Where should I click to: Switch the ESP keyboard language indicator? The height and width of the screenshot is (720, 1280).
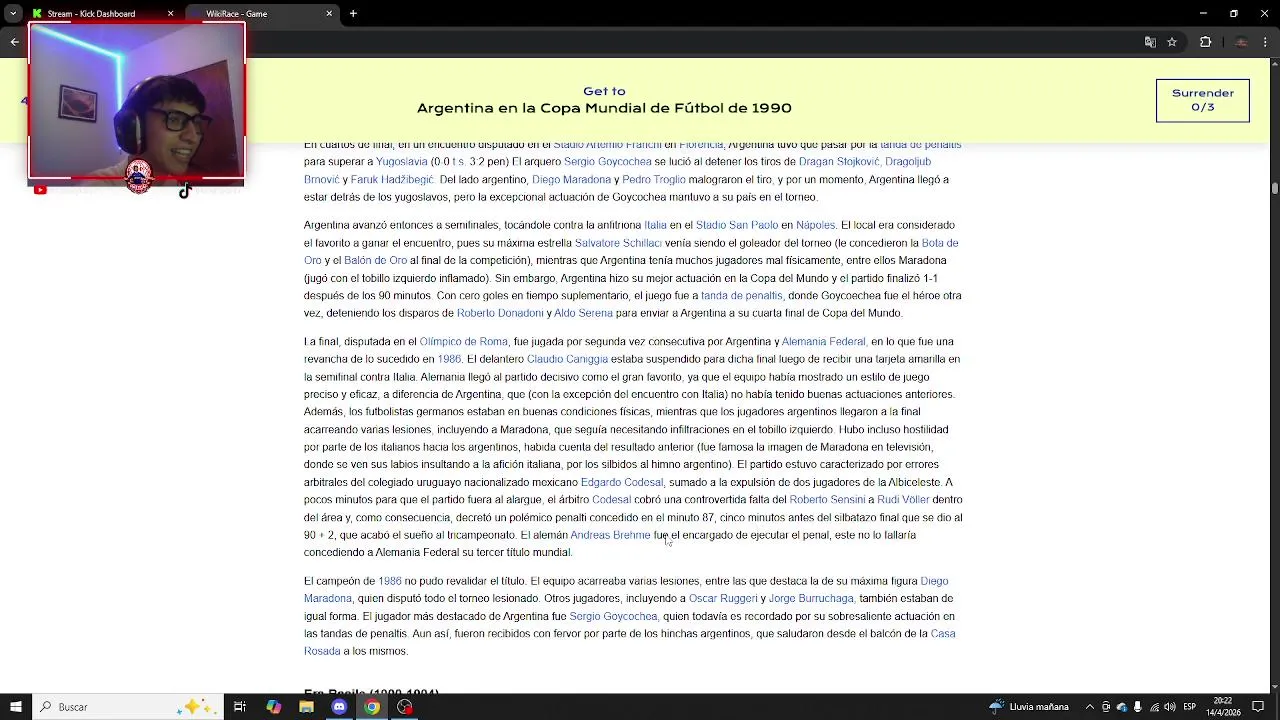click(x=1191, y=707)
